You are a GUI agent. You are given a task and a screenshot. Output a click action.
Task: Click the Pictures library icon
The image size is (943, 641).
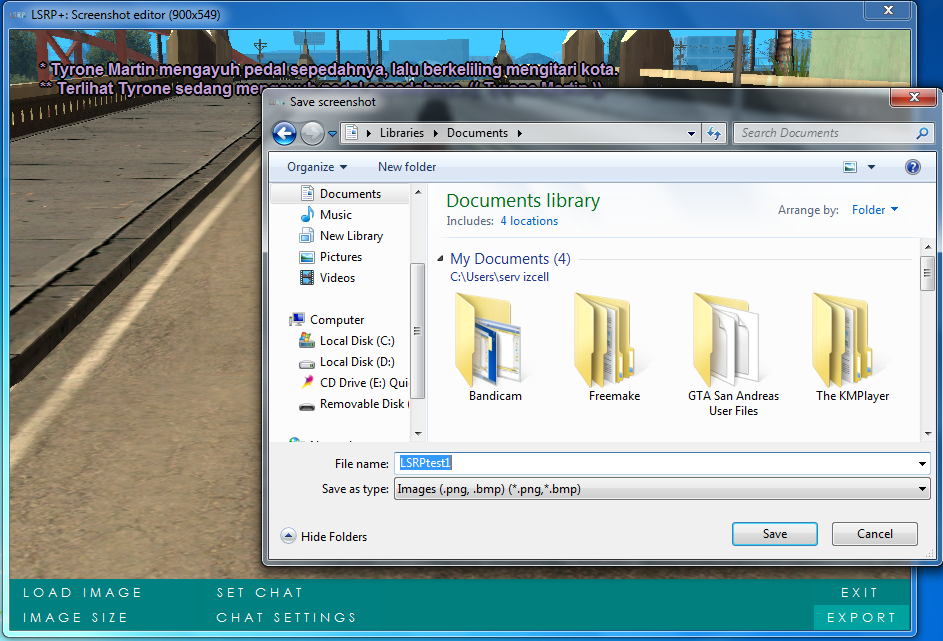(307, 257)
